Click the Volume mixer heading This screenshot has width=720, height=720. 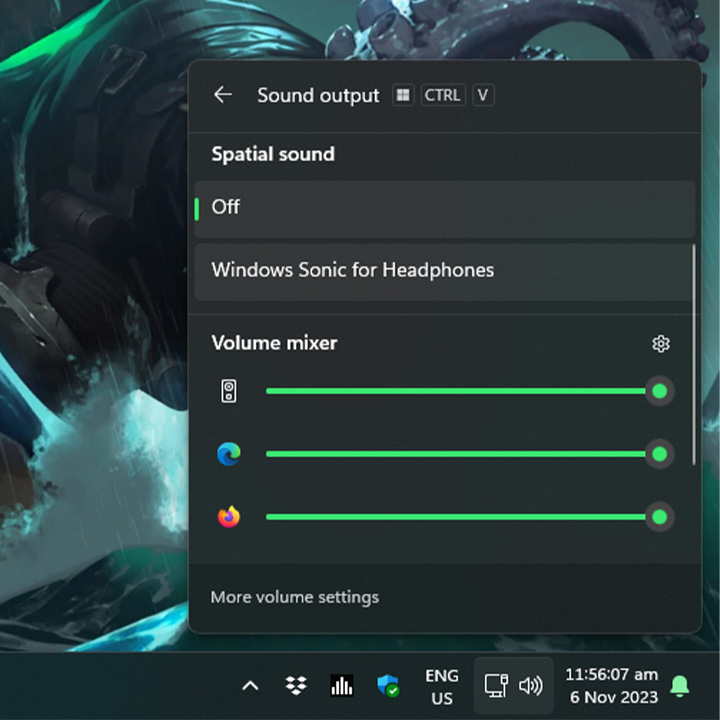pyautogui.click(x=275, y=343)
